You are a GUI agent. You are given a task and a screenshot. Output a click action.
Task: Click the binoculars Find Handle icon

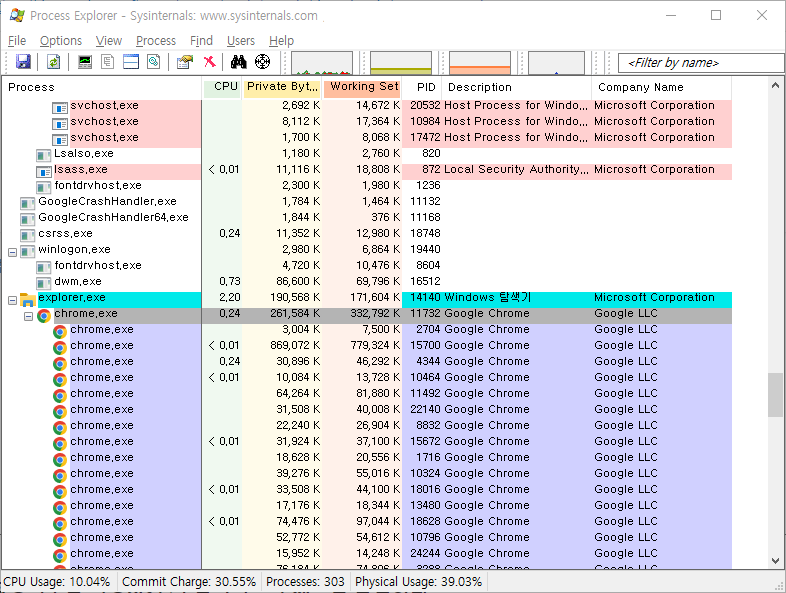point(239,62)
